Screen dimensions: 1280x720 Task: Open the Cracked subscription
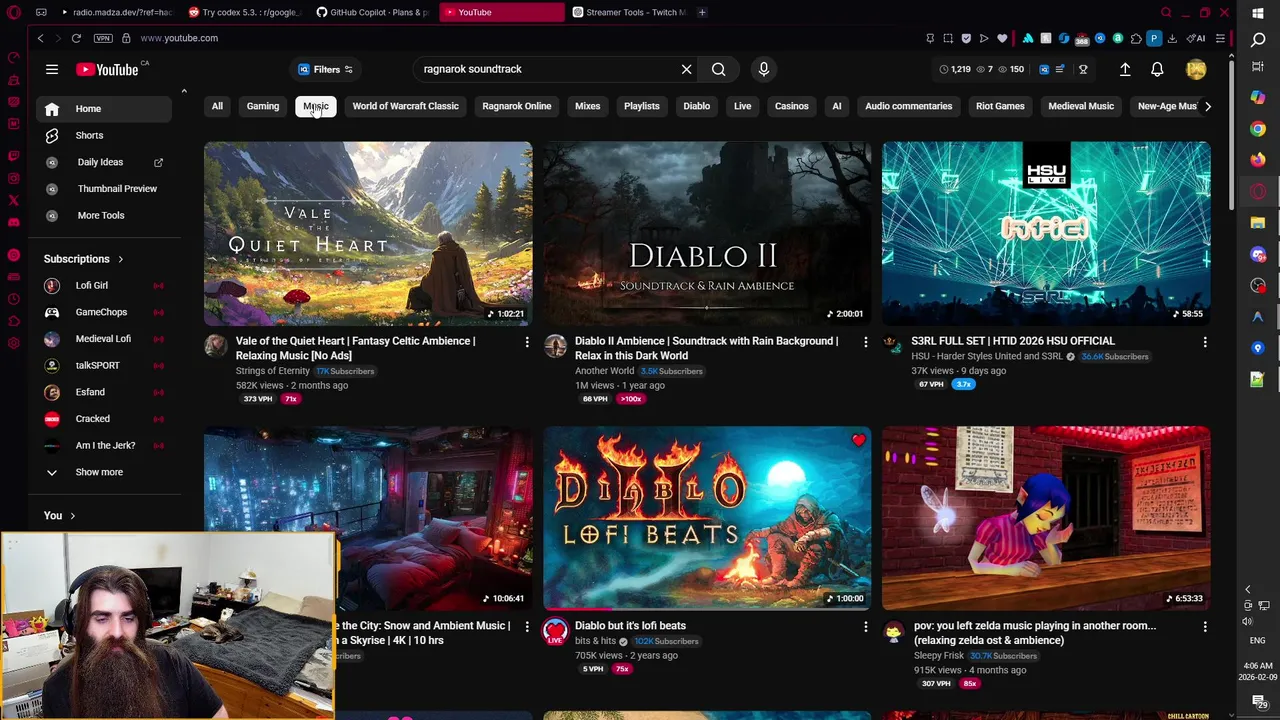click(x=104, y=419)
